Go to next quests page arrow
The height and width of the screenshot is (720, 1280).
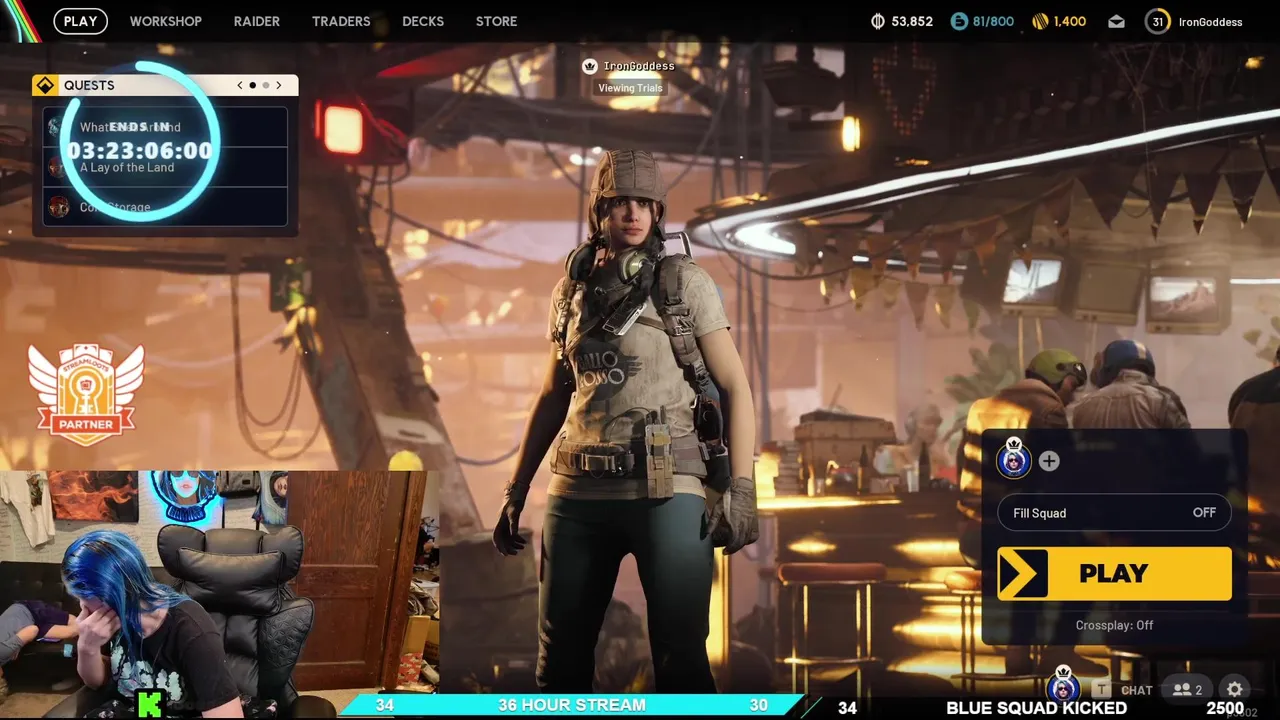tap(279, 85)
